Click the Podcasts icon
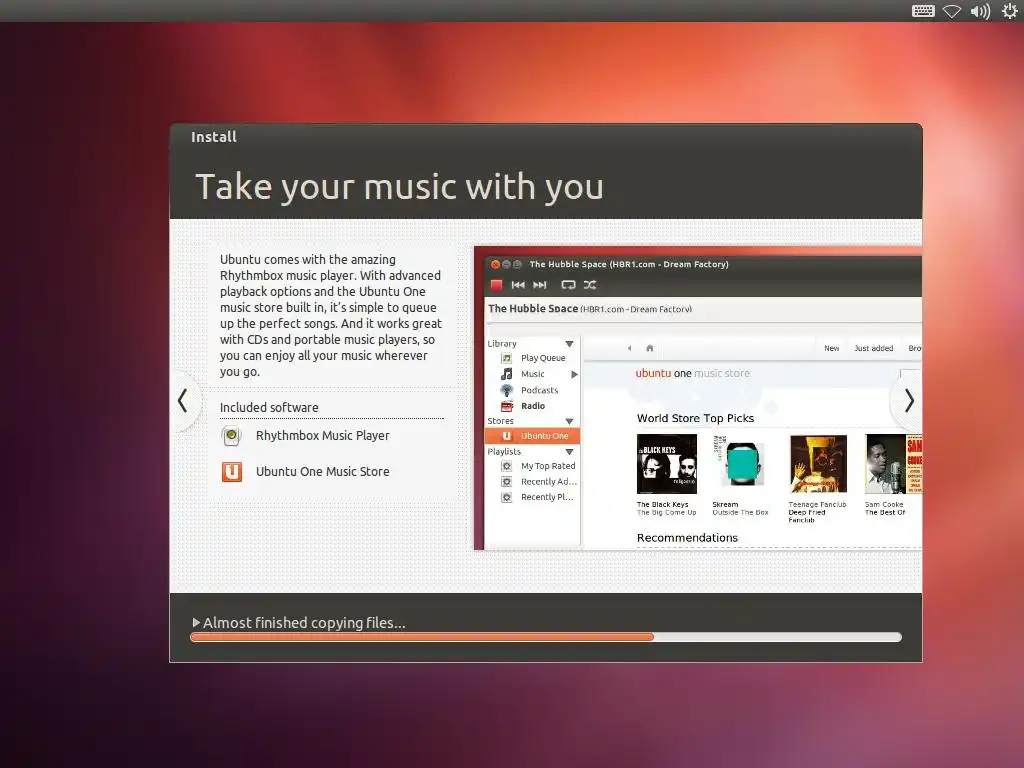Screen dimensions: 1024x768 tap(506, 390)
